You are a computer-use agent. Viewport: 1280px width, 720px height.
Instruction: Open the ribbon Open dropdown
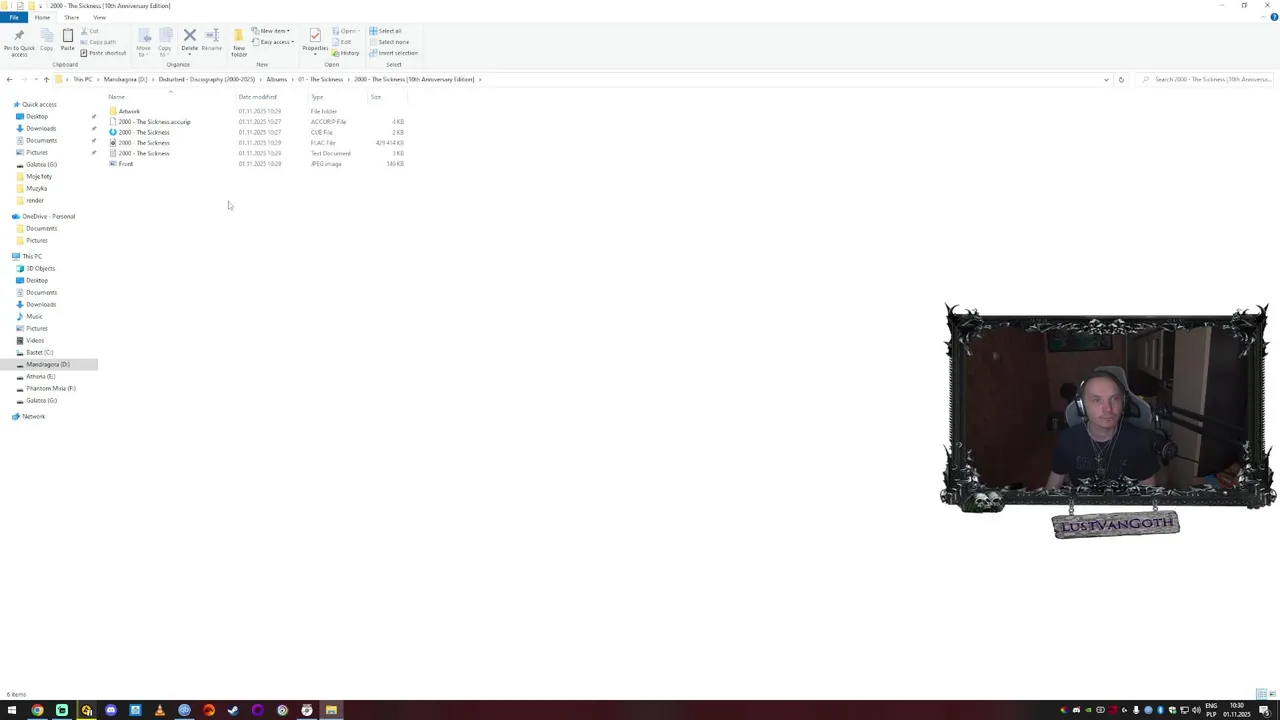[346, 31]
